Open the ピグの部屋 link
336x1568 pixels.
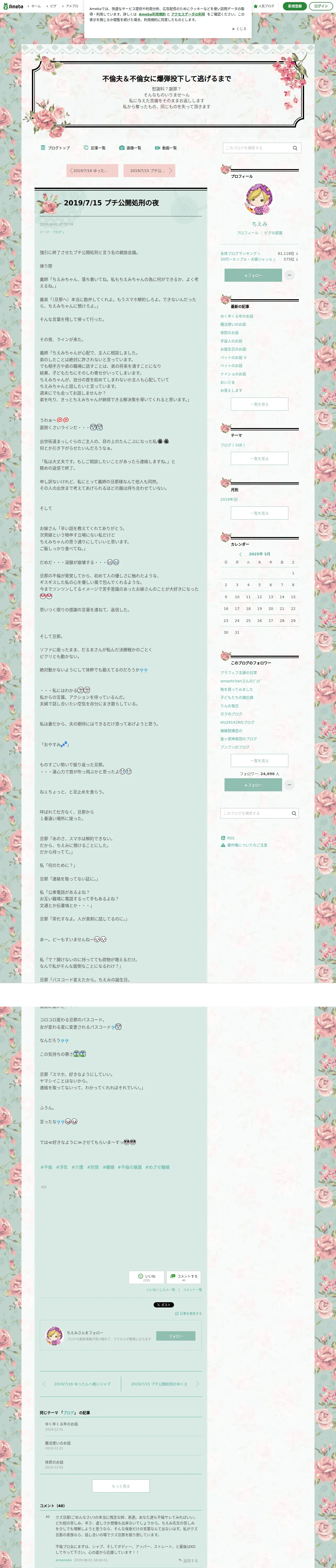[273, 233]
